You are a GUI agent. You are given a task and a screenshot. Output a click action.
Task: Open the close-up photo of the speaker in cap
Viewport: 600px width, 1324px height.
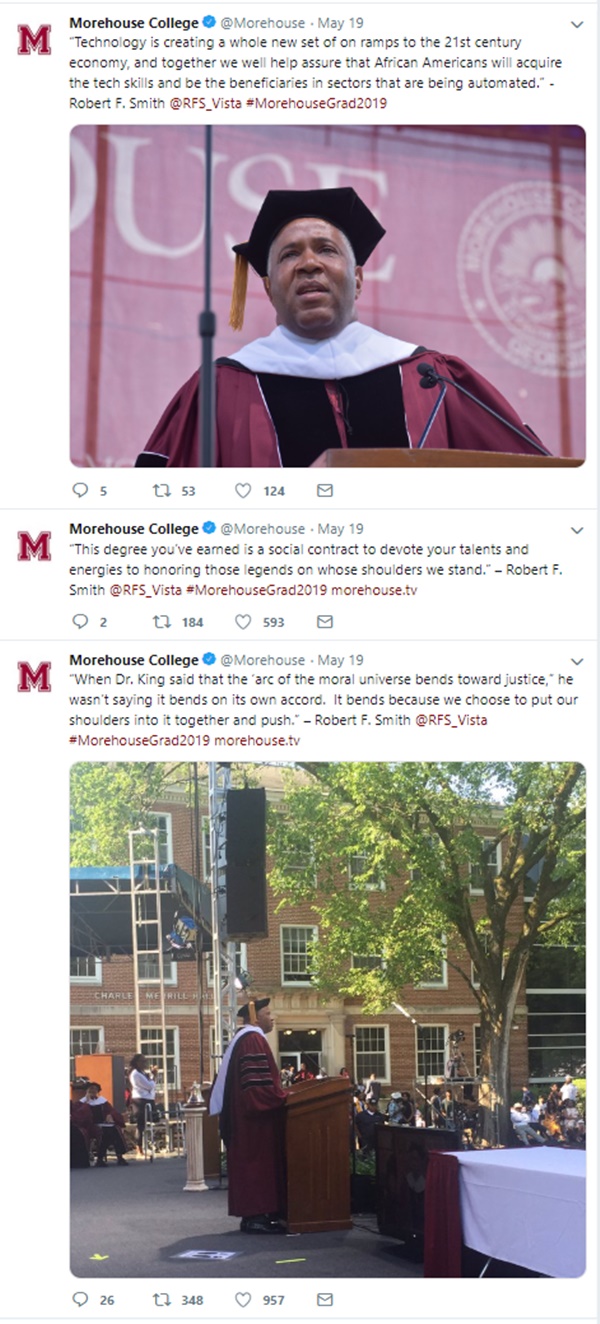pos(327,295)
